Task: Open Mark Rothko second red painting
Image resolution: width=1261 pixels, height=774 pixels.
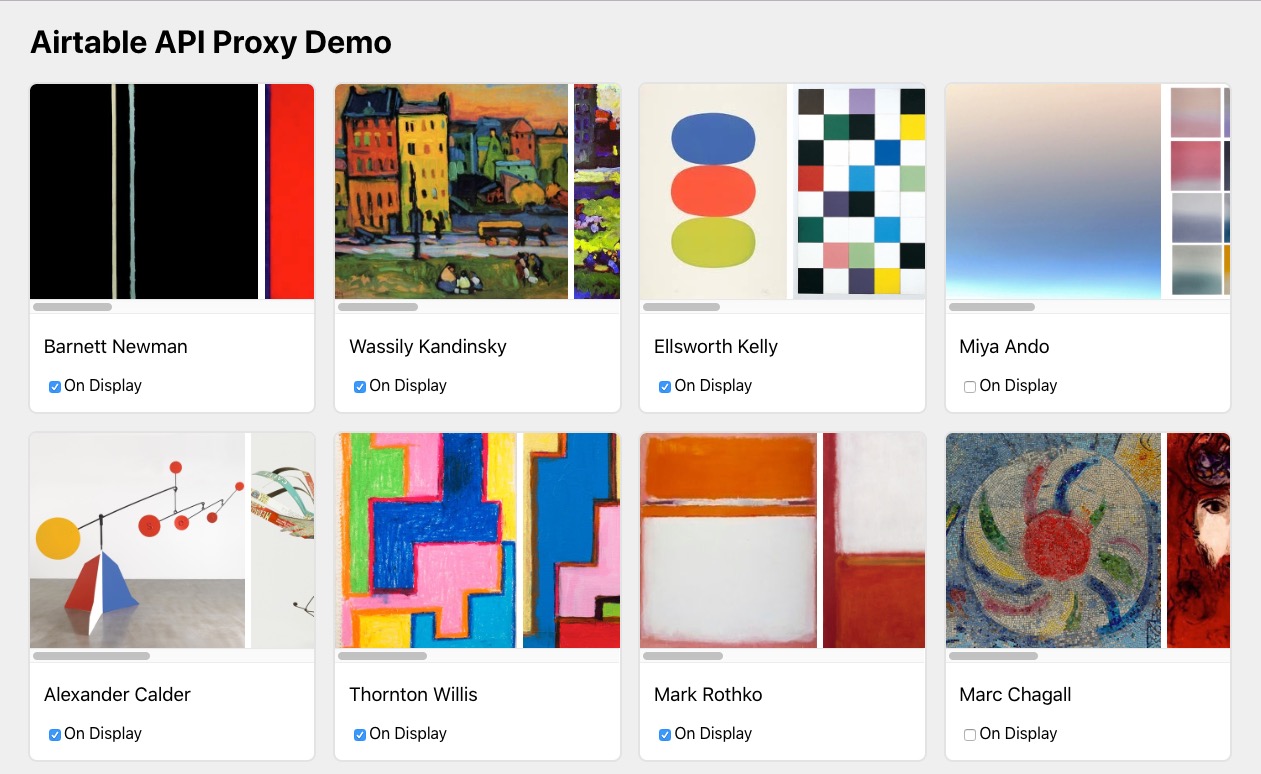Action: (x=874, y=540)
